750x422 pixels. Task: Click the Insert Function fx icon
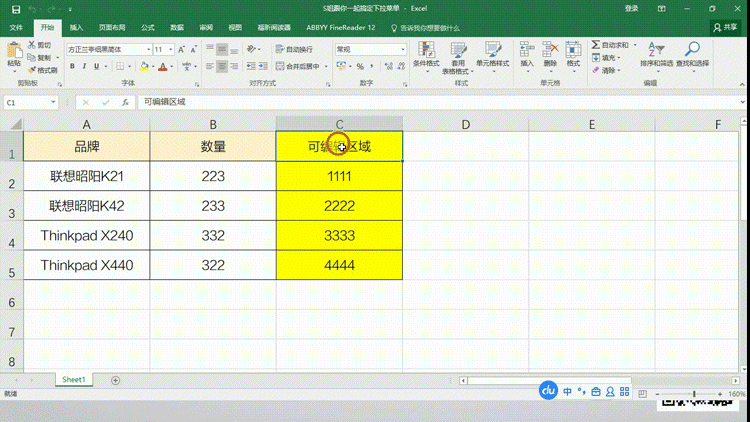125,102
